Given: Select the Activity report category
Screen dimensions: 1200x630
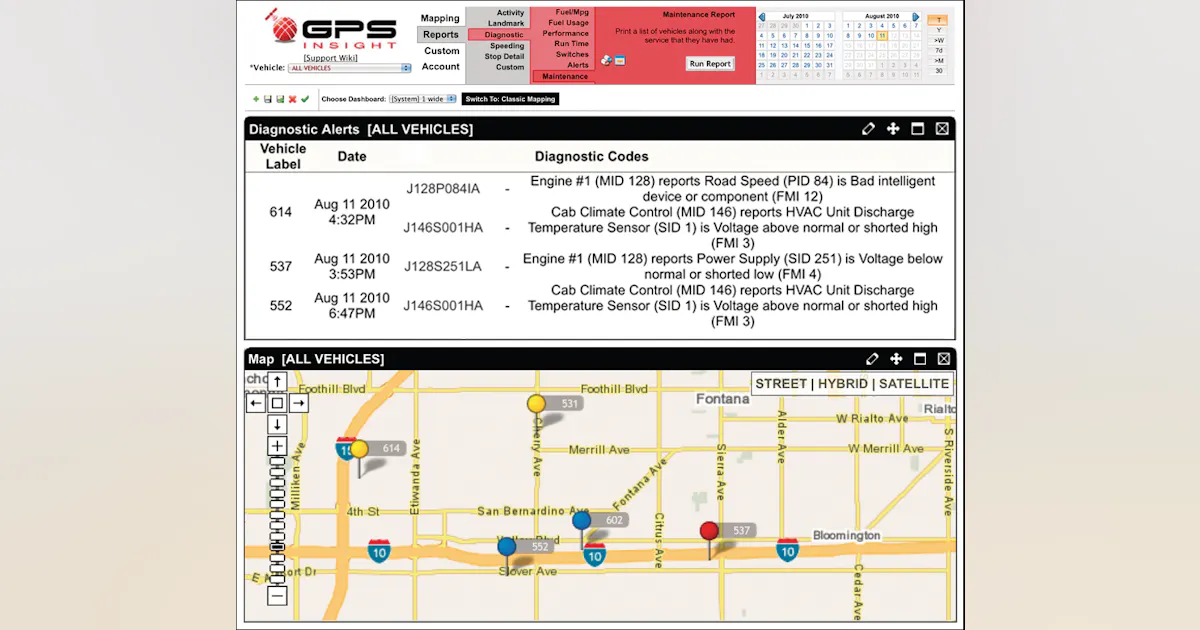Looking at the screenshot, I should point(510,13).
